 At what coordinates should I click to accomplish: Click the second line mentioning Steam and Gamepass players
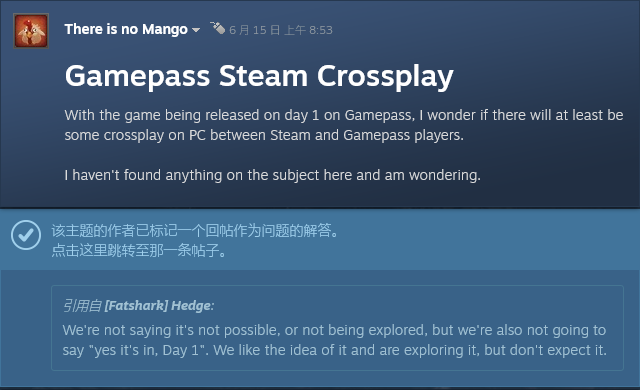(x=264, y=135)
